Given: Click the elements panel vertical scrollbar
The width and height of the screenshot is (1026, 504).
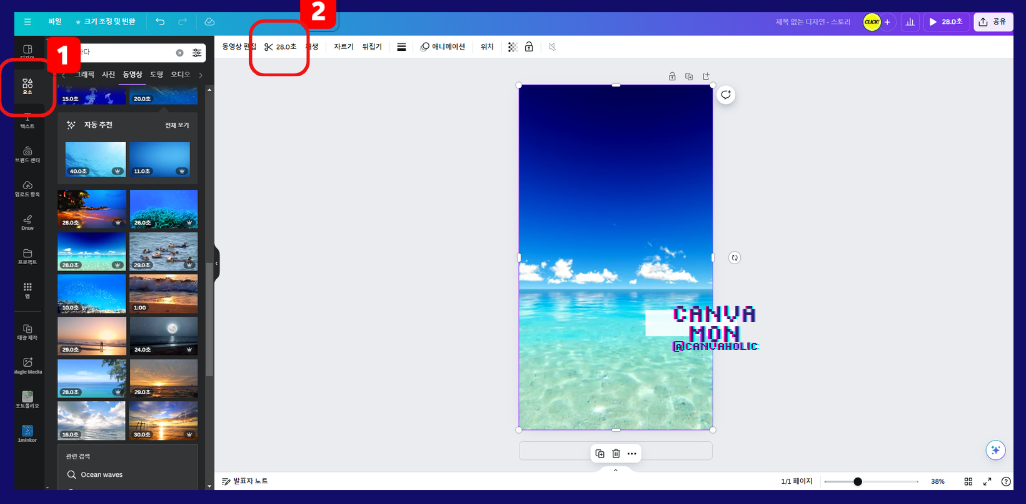Looking at the screenshot, I should click(x=209, y=319).
